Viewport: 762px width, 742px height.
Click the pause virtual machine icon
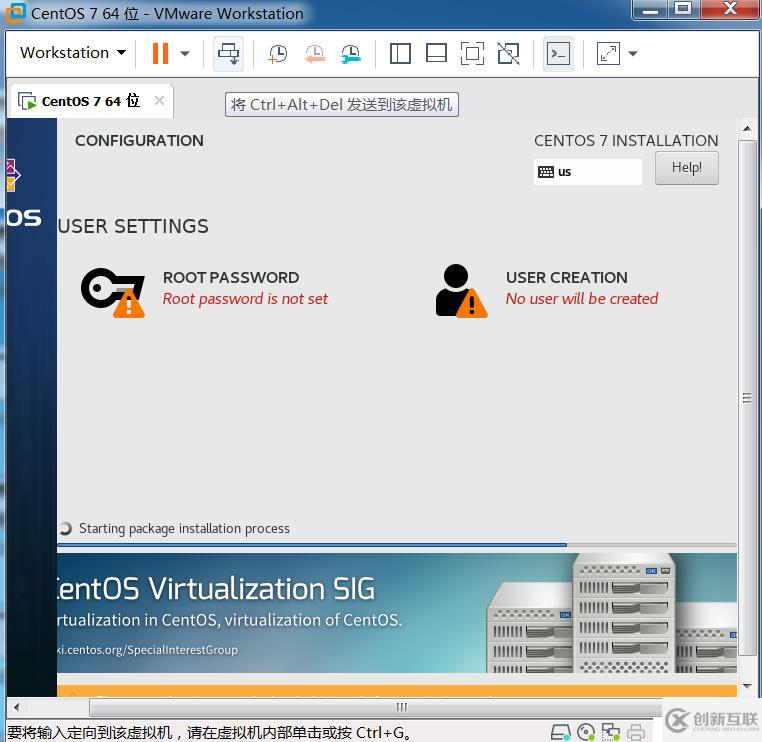(160, 54)
